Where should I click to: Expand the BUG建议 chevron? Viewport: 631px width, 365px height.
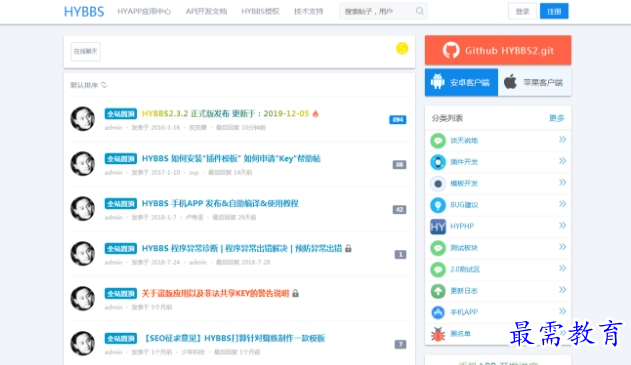562,204
